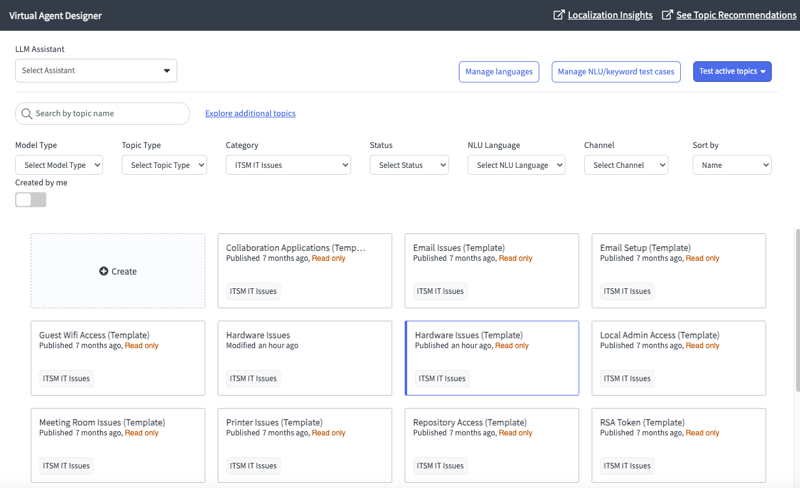Click the Manage languages button
This screenshot has height=488, width=800.
pyautogui.click(x=499, y=72)
